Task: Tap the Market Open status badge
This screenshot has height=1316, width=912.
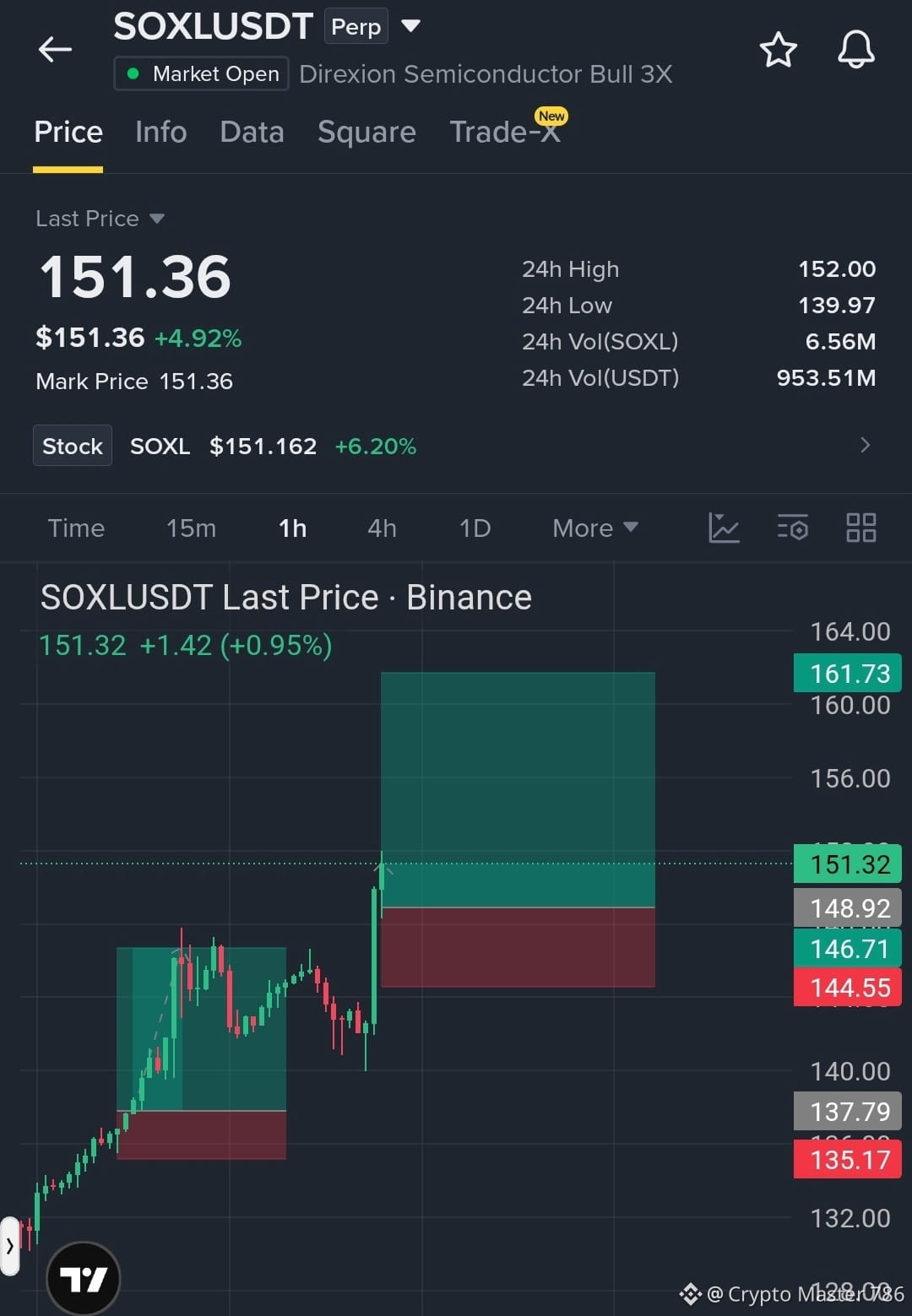Action: (202, 73)
